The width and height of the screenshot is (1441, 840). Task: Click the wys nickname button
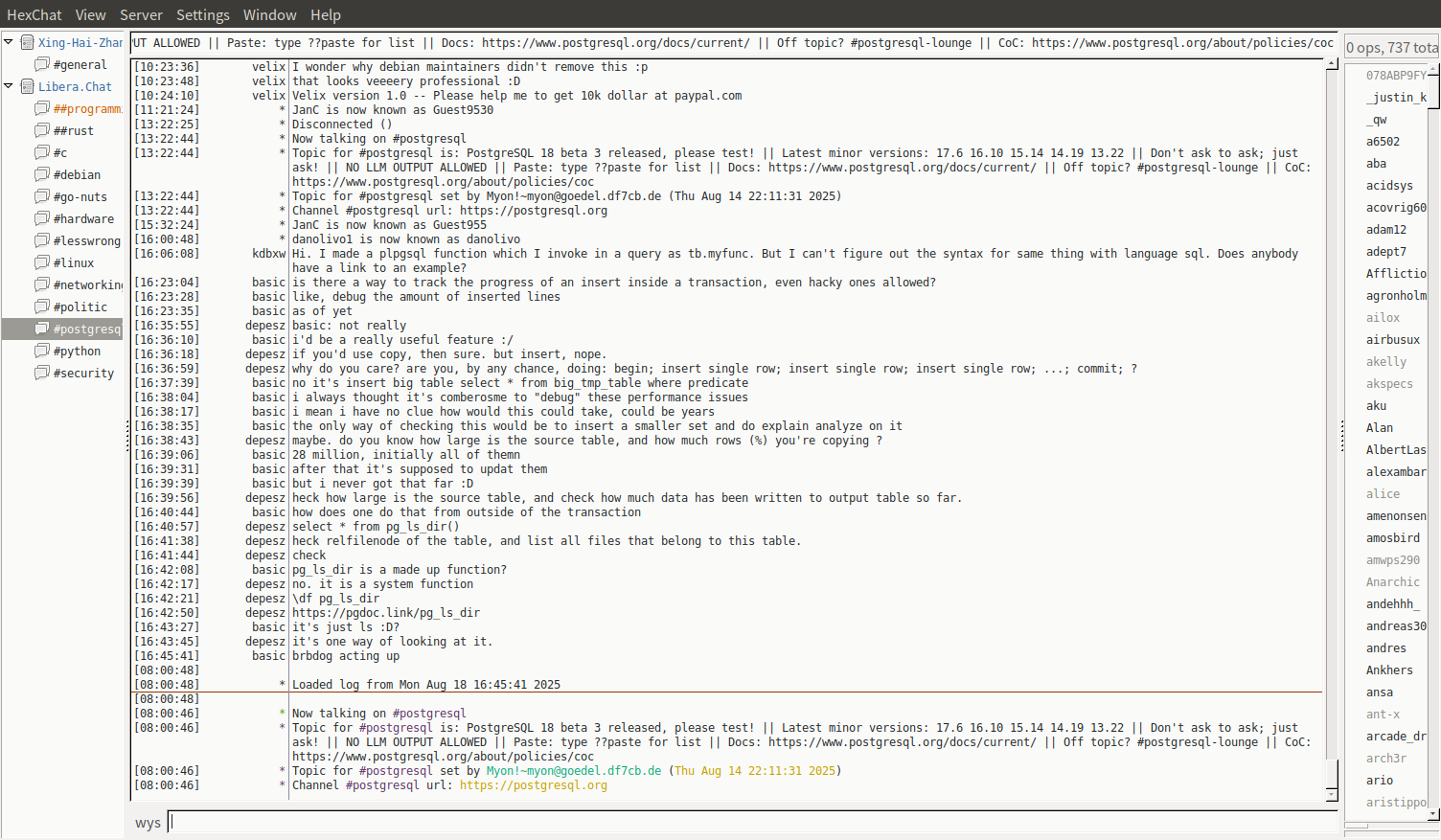click(x=148, y=823)
